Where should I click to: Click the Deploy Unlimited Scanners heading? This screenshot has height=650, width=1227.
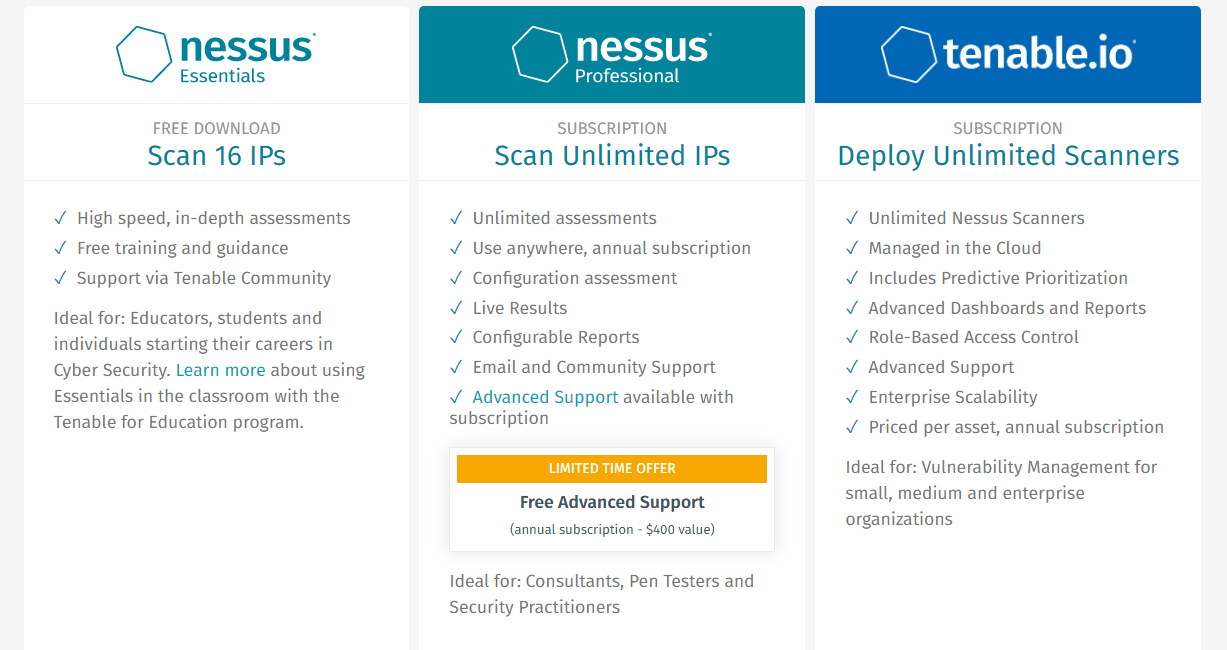coord(1008,156)
